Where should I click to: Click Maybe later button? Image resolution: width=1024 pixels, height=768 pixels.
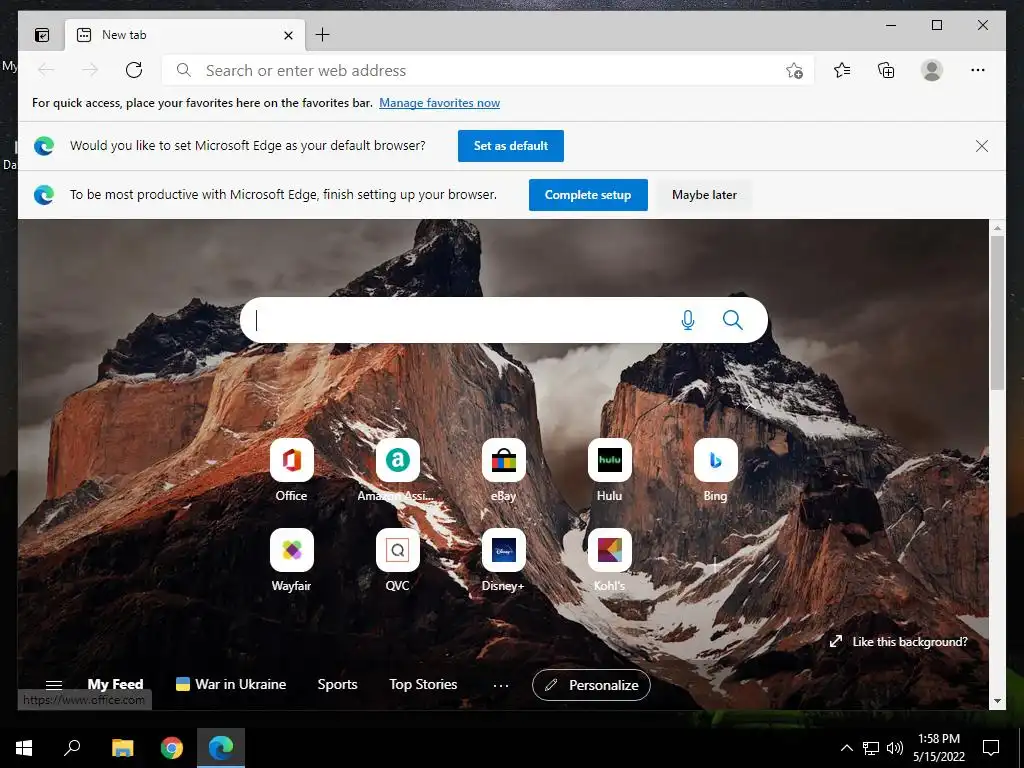(x=704, y=195)
